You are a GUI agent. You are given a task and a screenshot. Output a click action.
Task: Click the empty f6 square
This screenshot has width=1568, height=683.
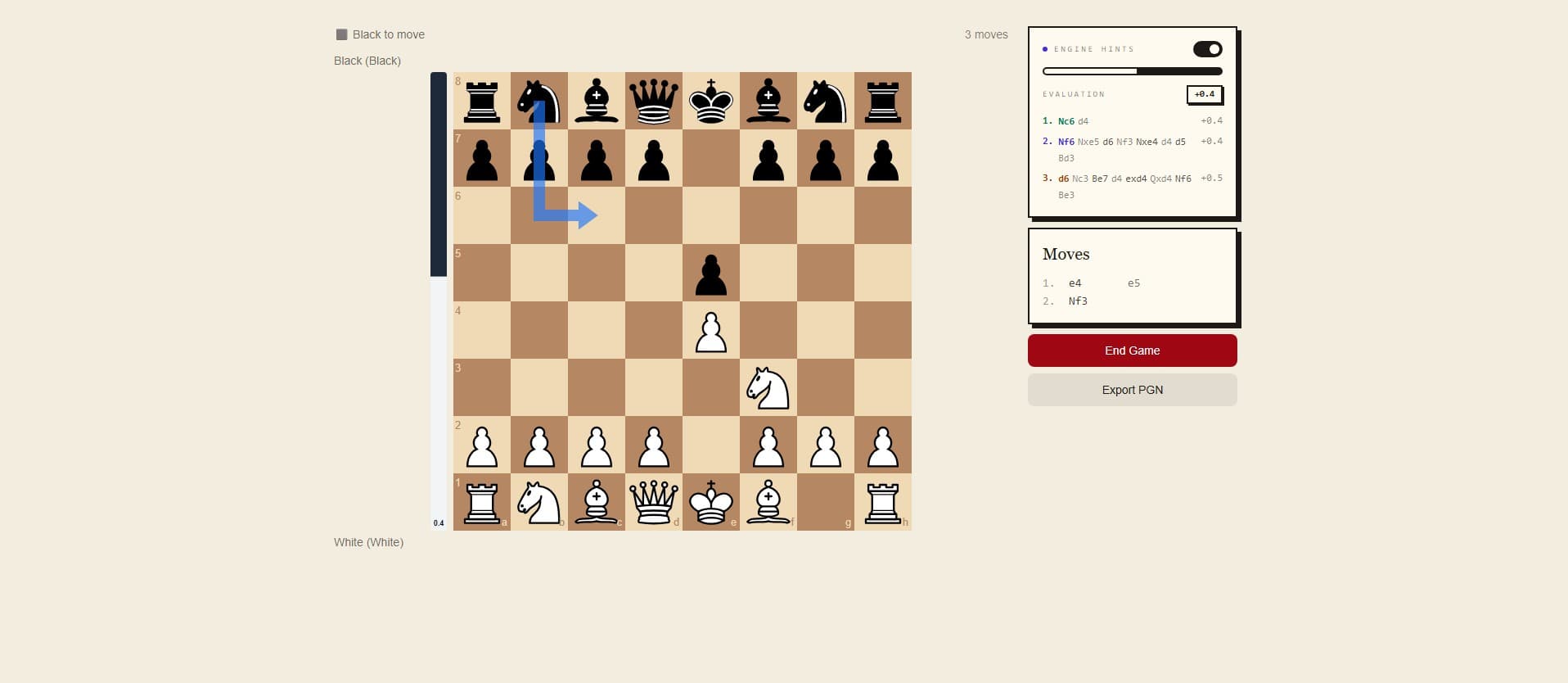click(768, 215)
